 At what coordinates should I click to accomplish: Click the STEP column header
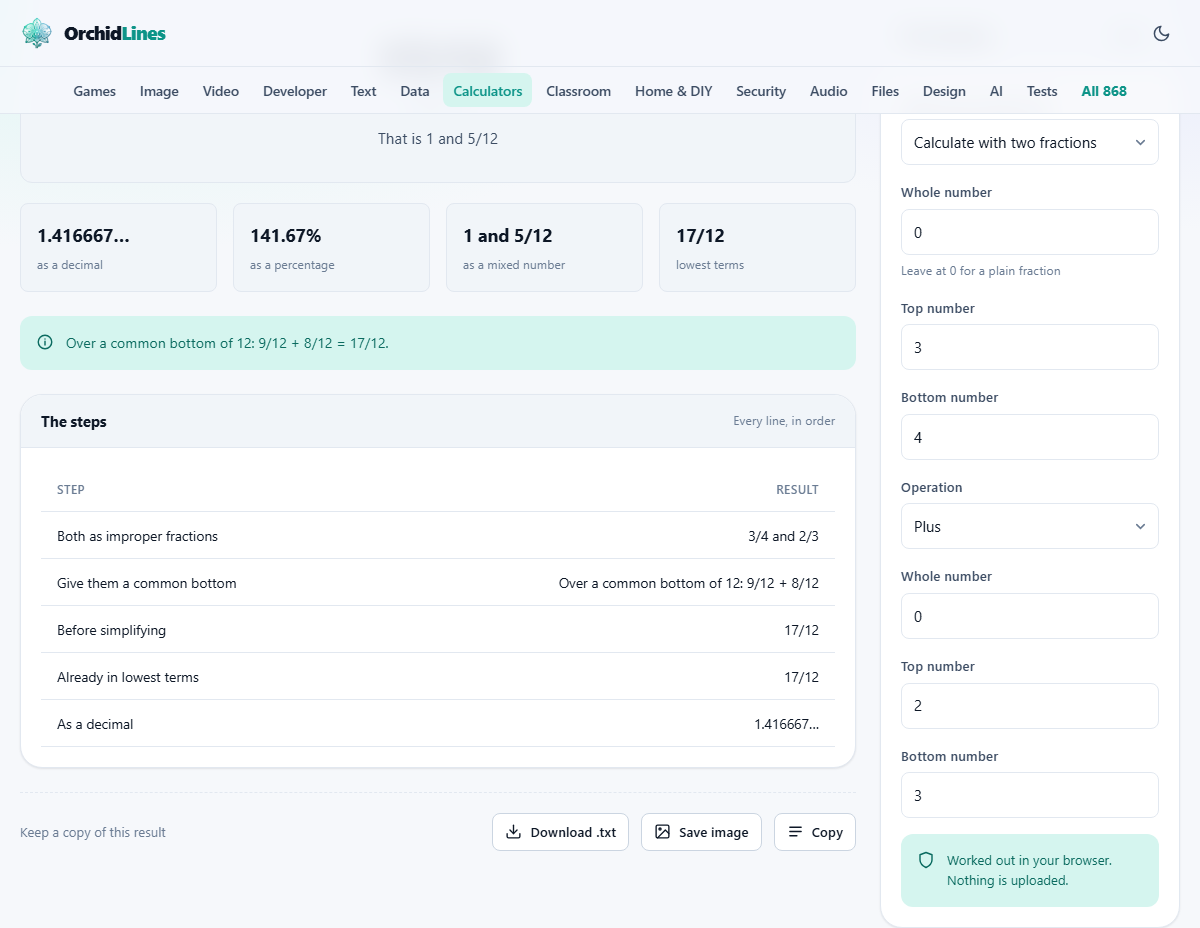[x=71, y=490]
